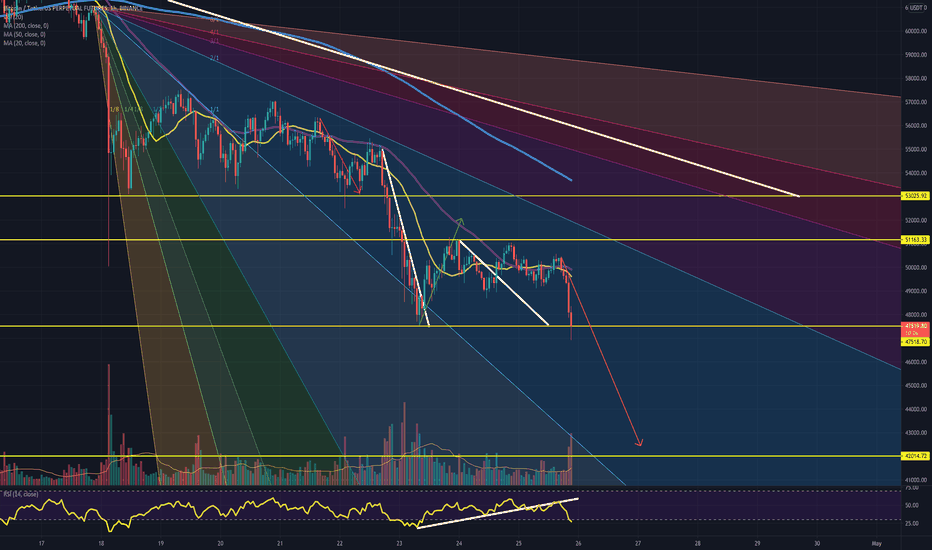Click the Bitcoin / TetherUS perpetual futures symbol title

coord(73,8)
